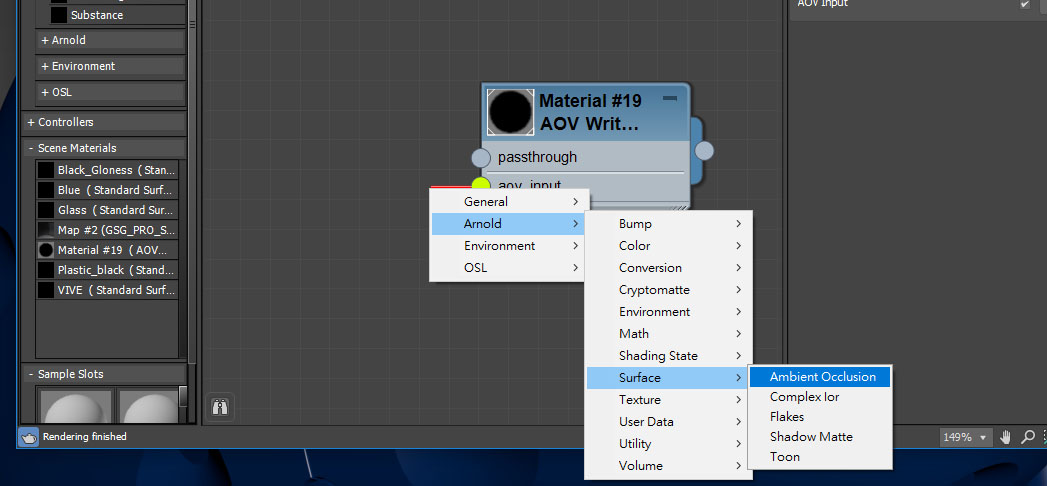The width and height of the screenshot is (1047, 486).
Task: Collapse the Material #19 node with minus icon
Action: [x=670, y=99]
